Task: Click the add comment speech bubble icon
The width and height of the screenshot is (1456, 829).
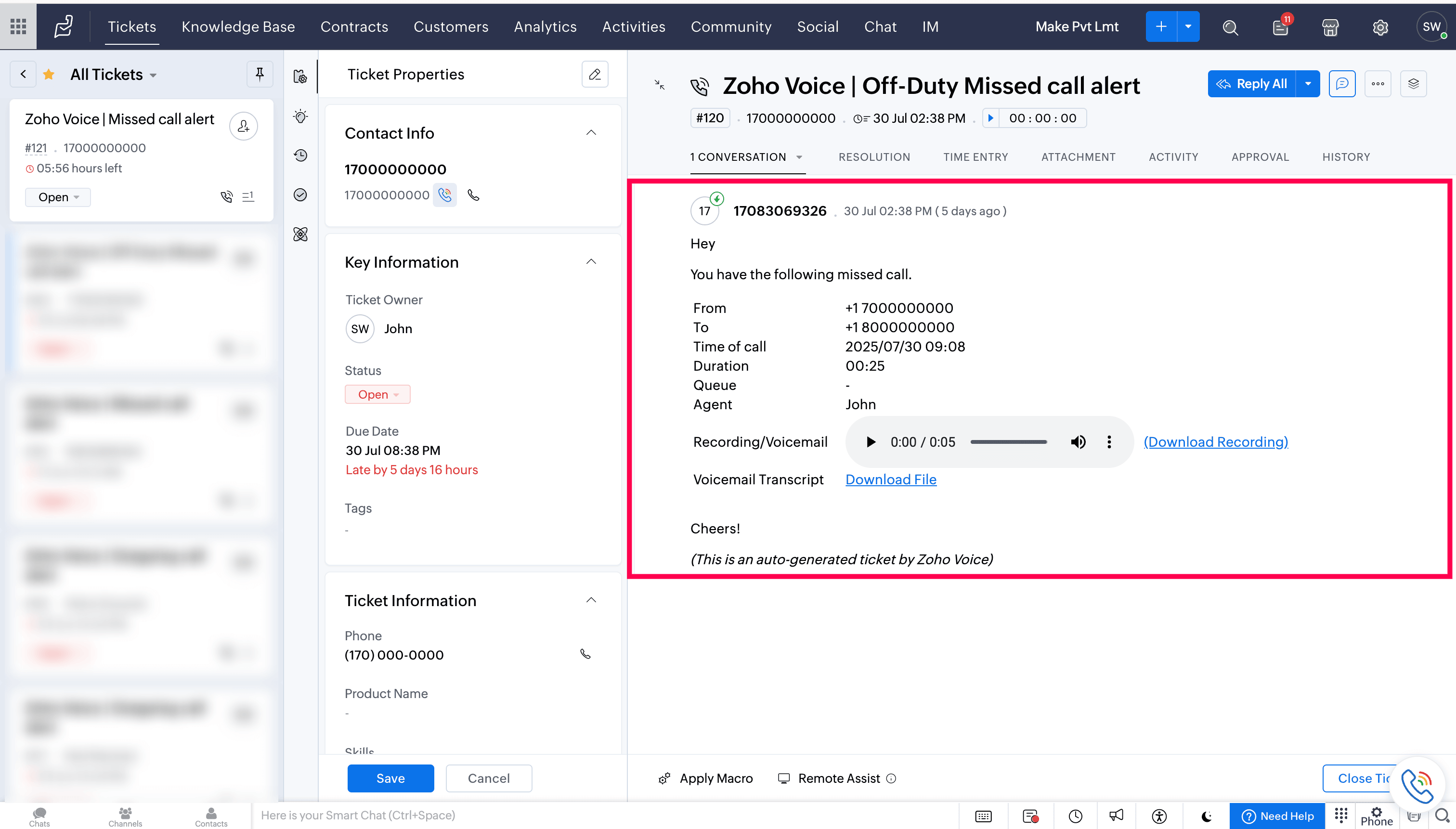Action: (x=1341, y=84)
